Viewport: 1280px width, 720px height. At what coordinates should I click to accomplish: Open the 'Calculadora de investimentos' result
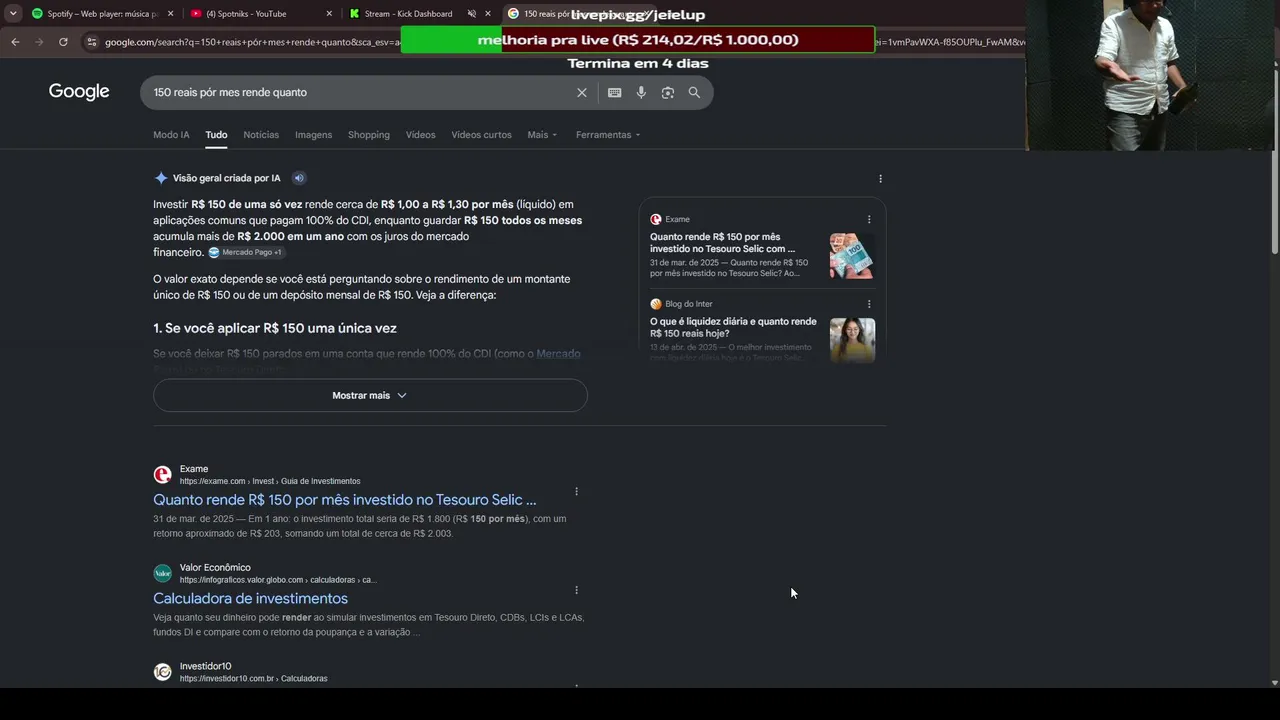tap(250, 598)
